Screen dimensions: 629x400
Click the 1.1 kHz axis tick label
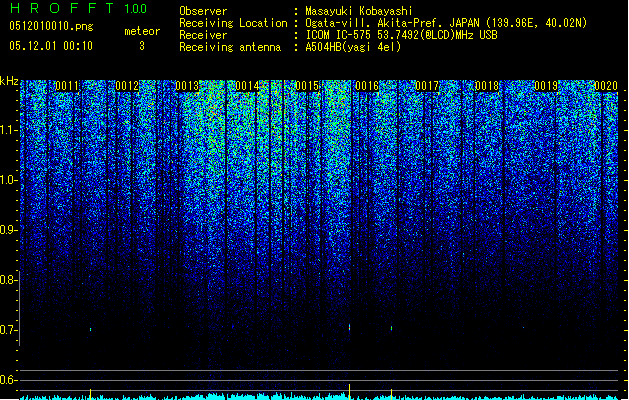pos(9,130)
